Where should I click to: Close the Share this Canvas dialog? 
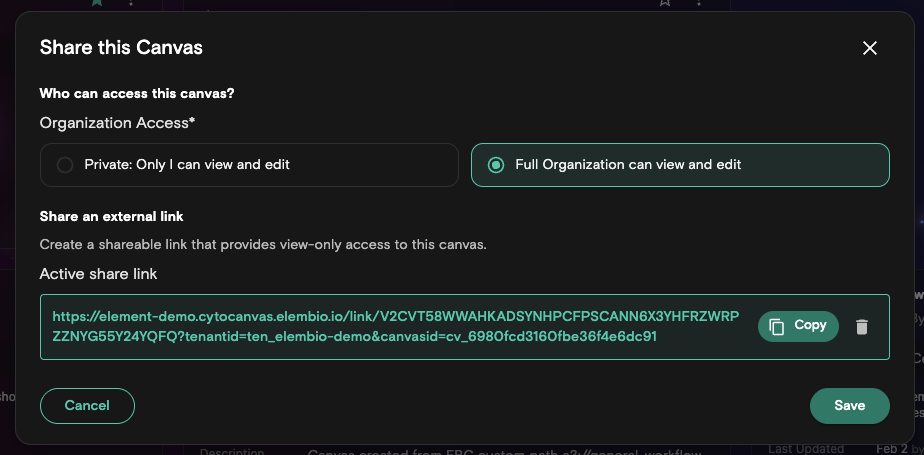point(870,48)
